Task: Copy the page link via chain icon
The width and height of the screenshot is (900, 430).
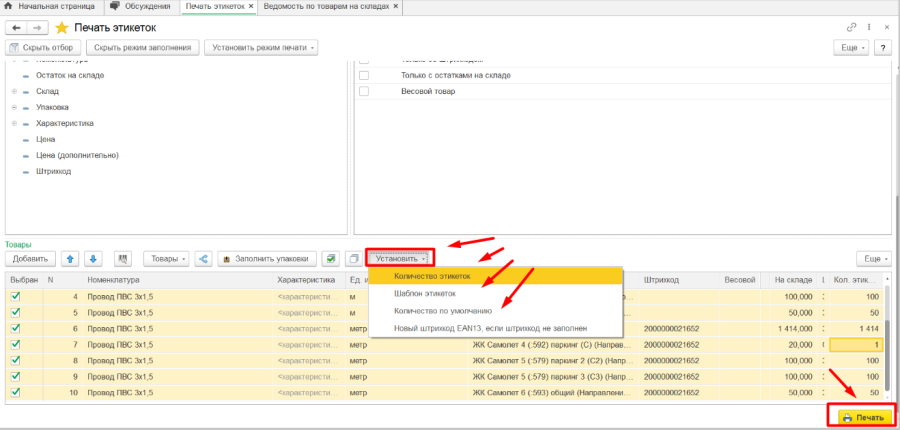Action: coord(851,27)
